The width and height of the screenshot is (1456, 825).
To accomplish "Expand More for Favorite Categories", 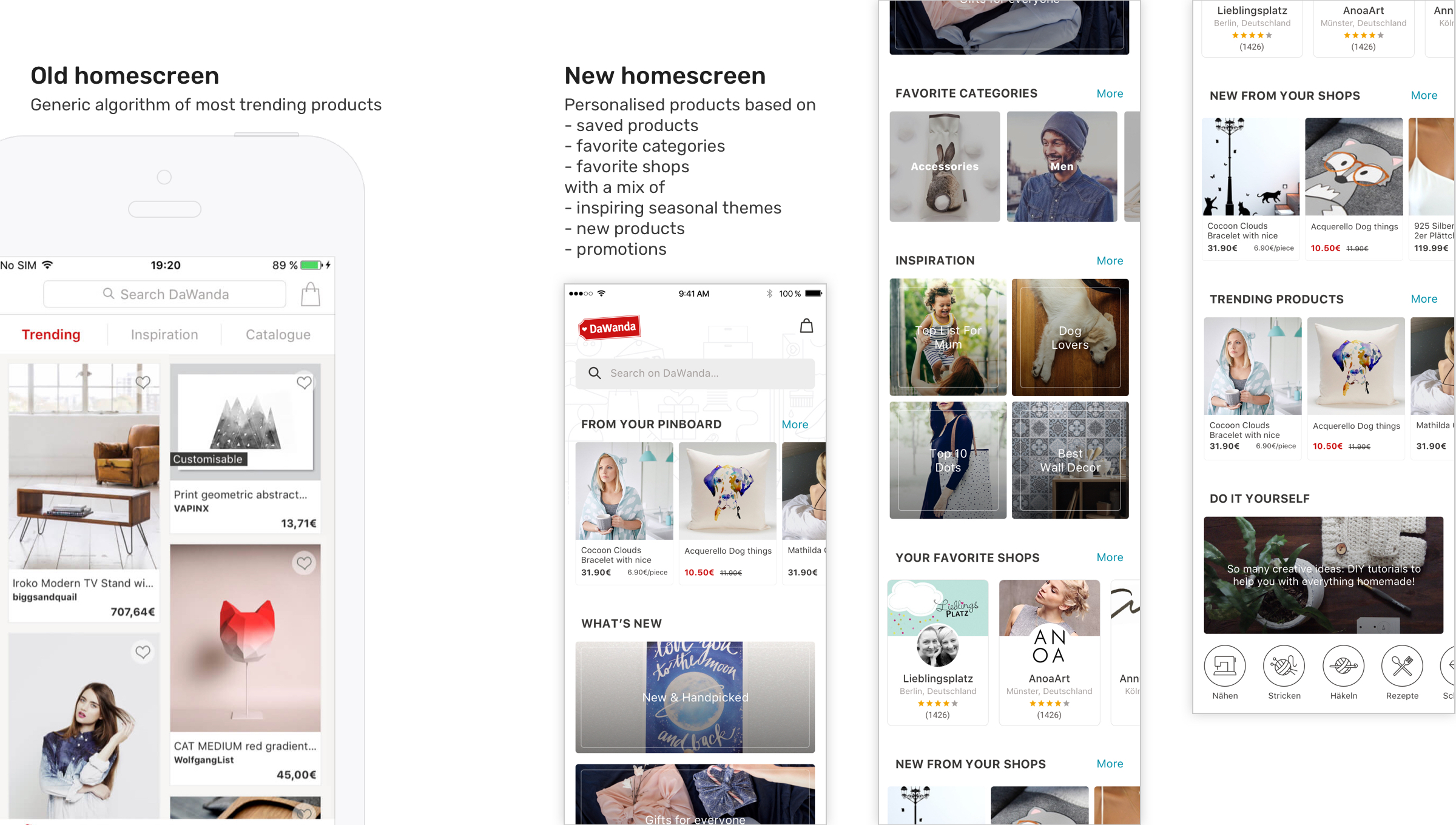I will [x=1110, y=93].
